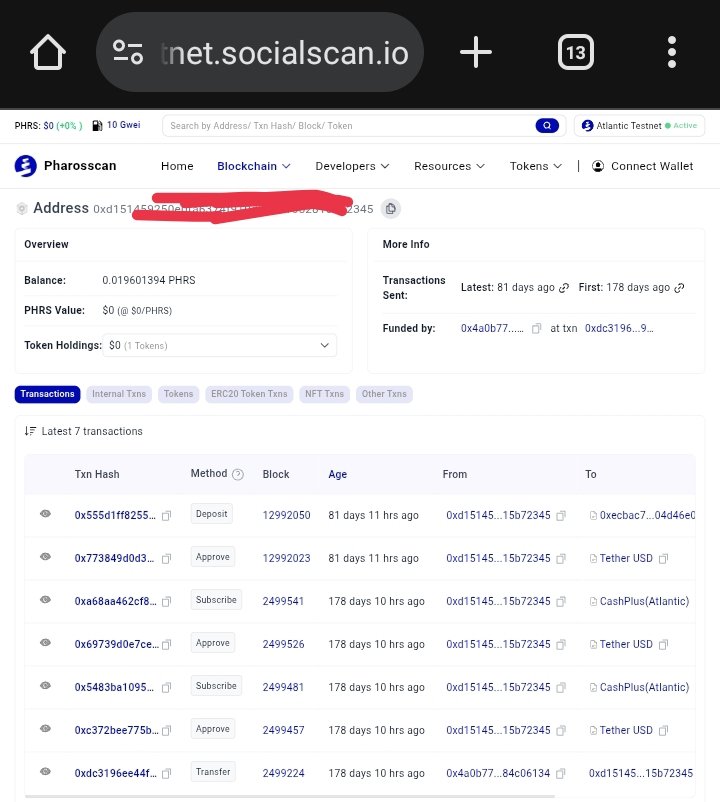720x802 pixels.
Task: Open first sent transaction link icon
Action: (x=679, y=288)
